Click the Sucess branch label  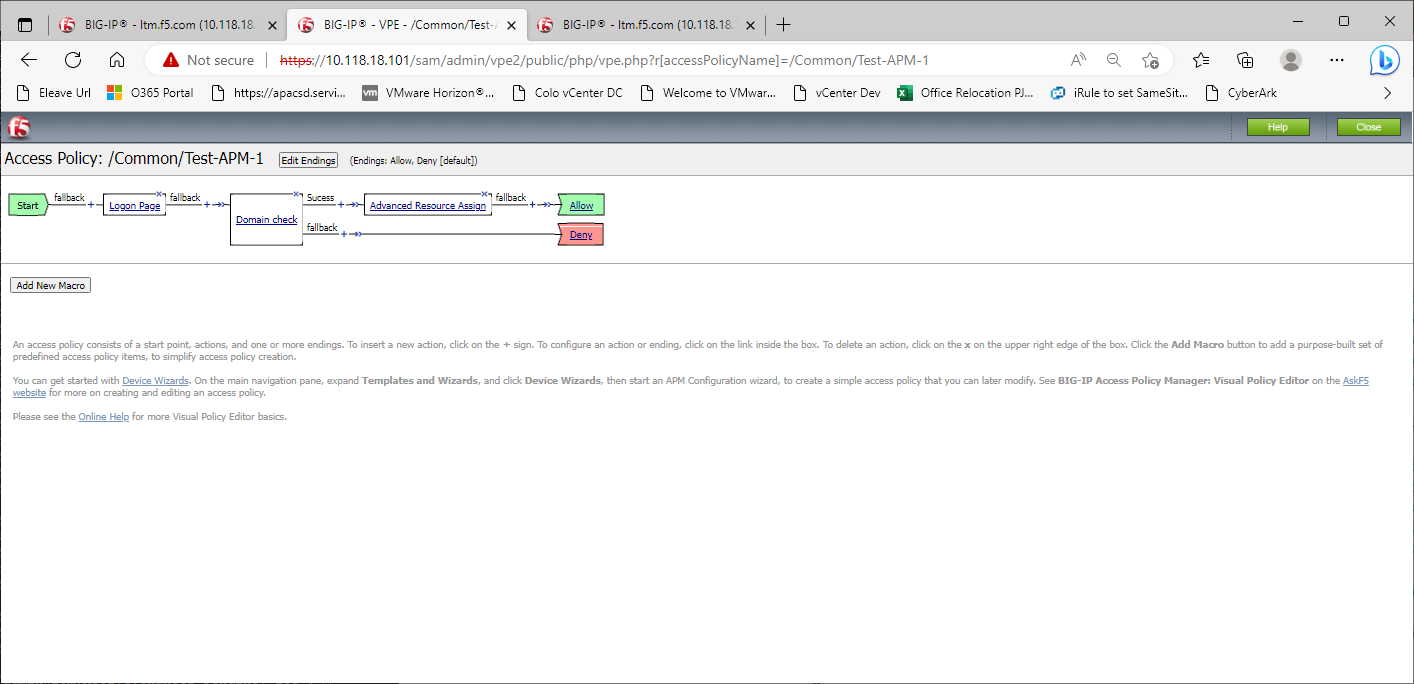click(320, 197)
